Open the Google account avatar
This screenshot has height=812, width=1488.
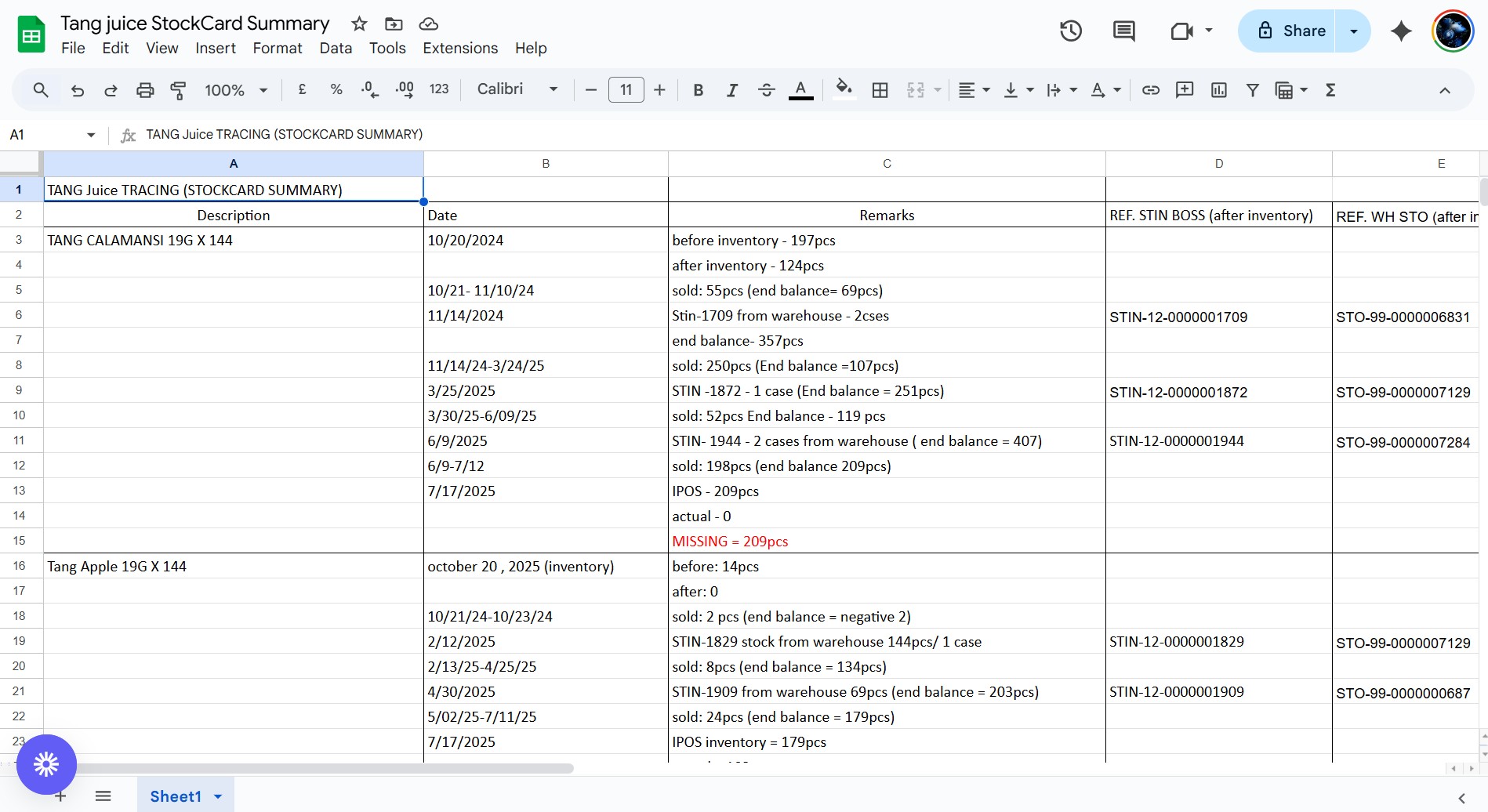(x=1453, y=31)
